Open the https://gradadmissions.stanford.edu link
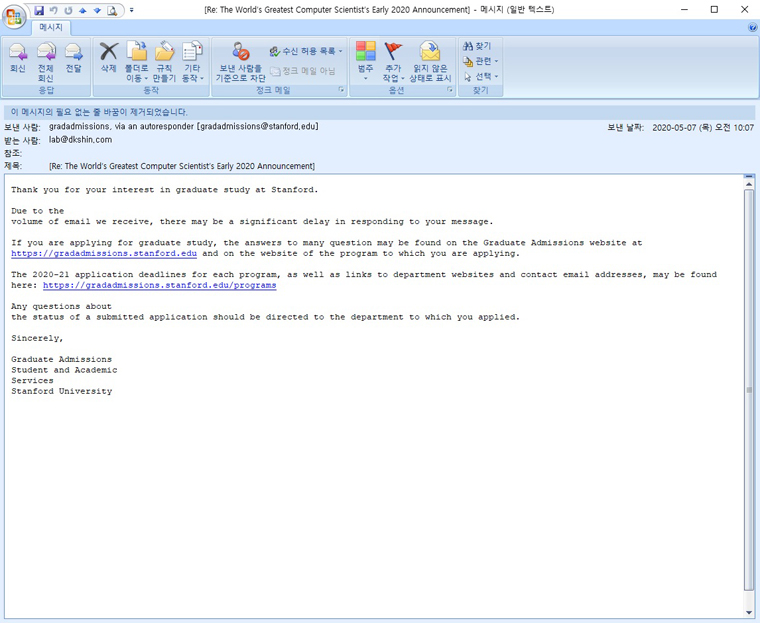 coord(104,254)
